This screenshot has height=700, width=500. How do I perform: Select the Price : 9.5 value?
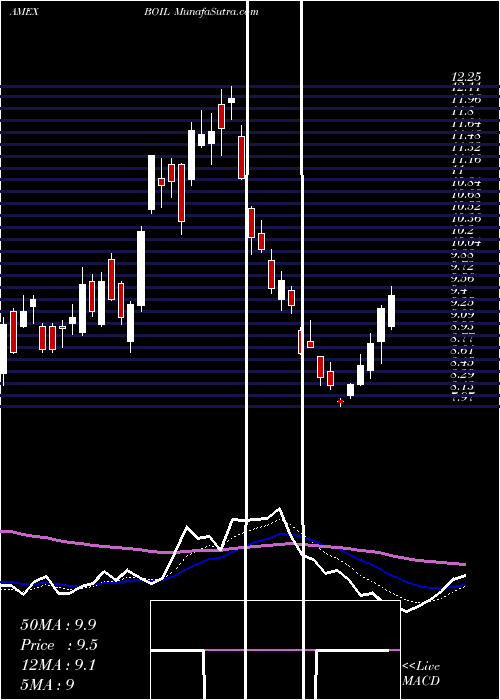(x=59, y=645)
